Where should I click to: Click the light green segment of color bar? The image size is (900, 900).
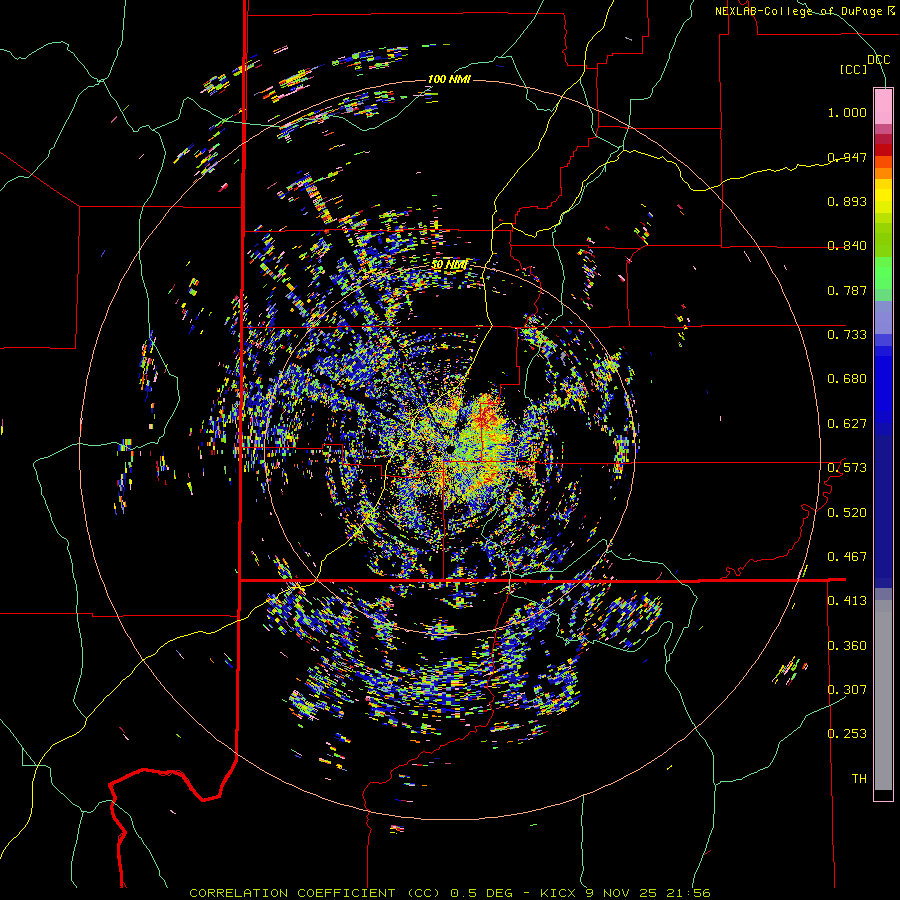883,273
